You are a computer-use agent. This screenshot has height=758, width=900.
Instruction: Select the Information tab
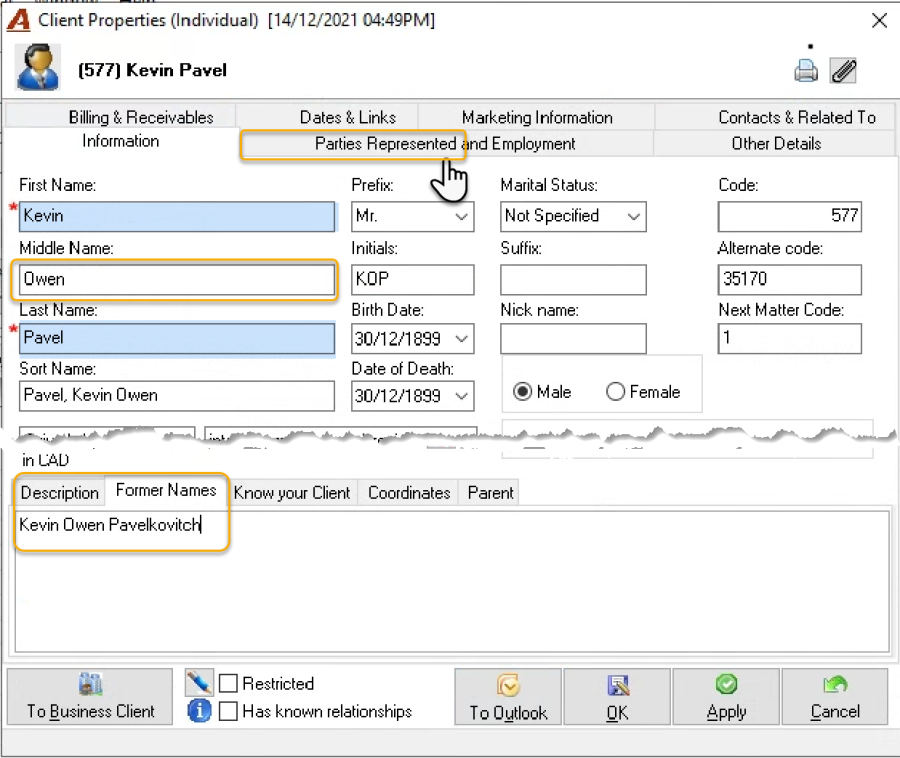121,141
